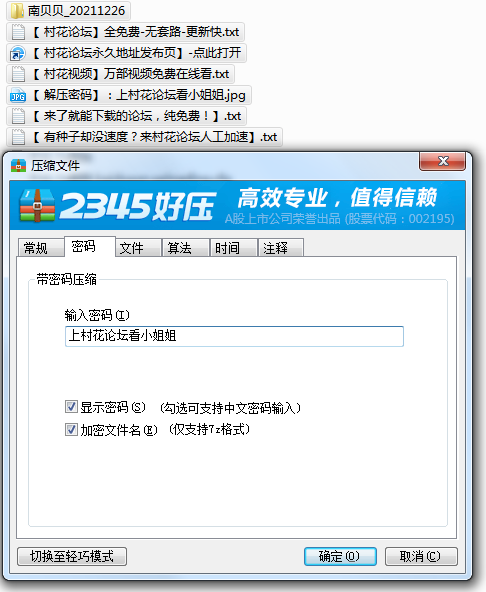Click the shortcut icon for 村花论坛永久地址发布页
Image resolution: width=486 pixels, height=592 pixels.
pyautogui.click(x=17, y=53)
